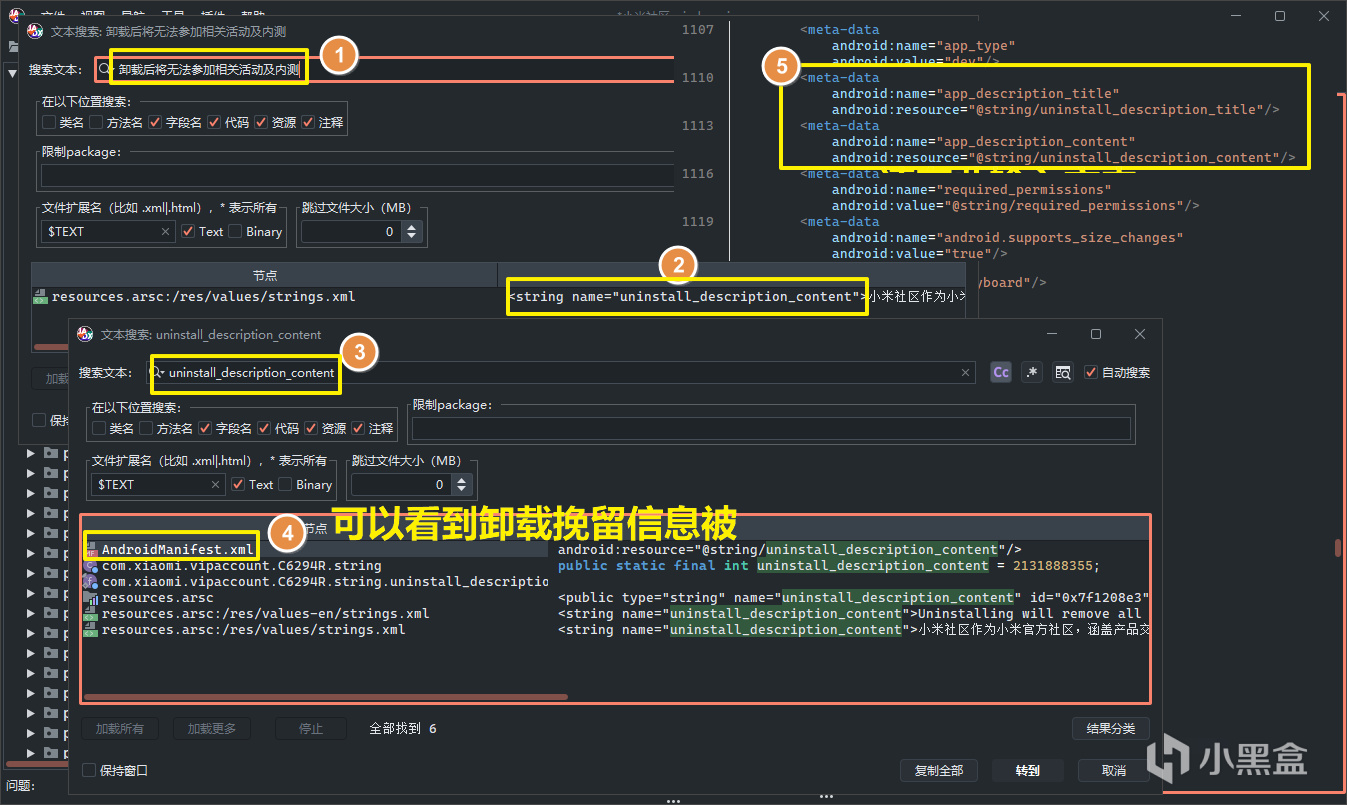Uncheck Text file type in front dialog
1347x805 pixels.
[238, 484]
